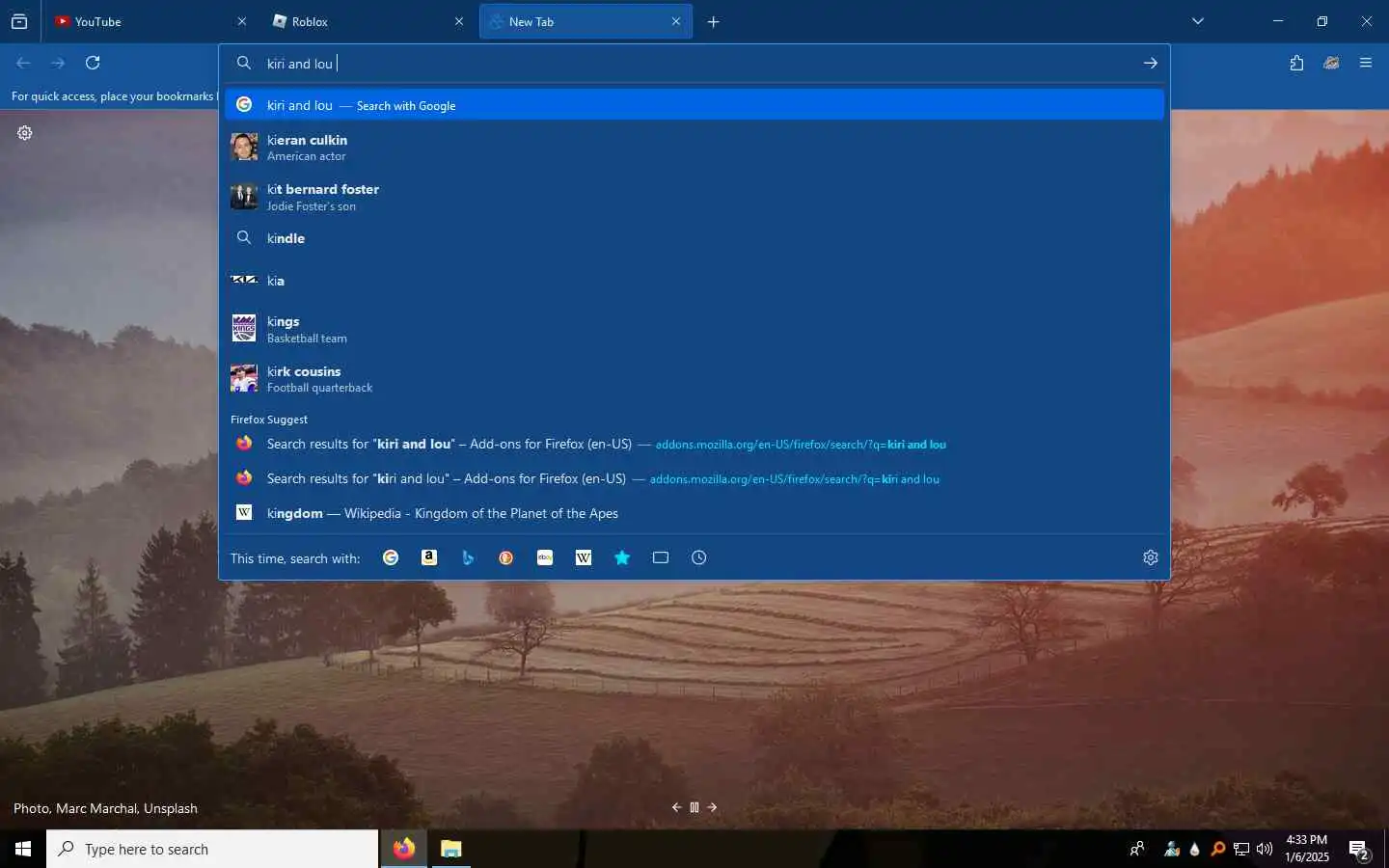1389x868 pixels.
Task: Select the kindle search suggestion
Action: coord(694,238)
